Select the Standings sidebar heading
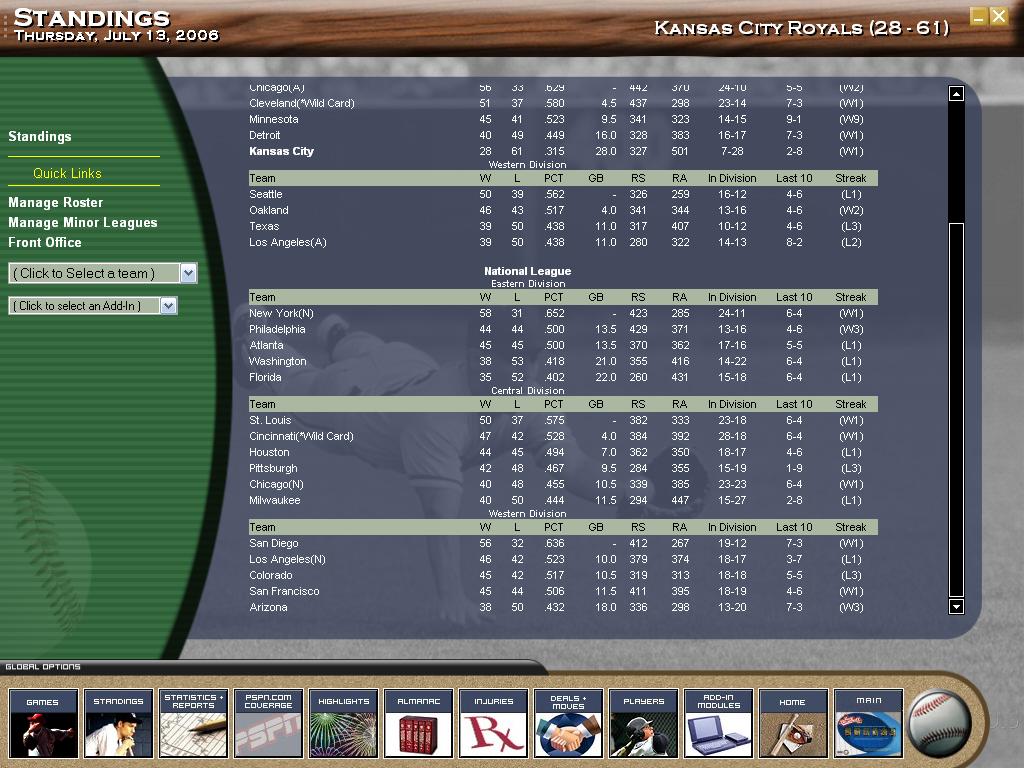 pyautogui.click(x=40, y=136)
